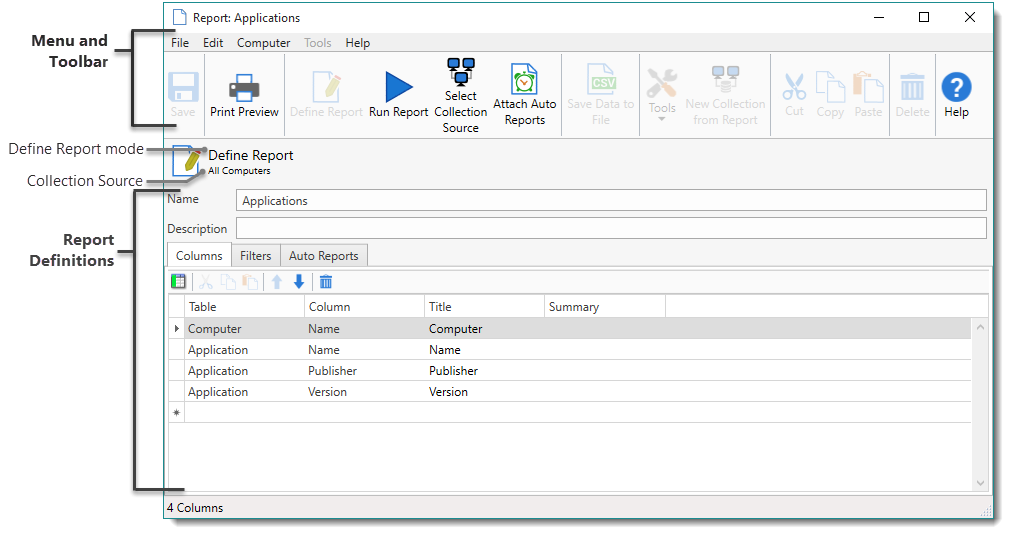Screen dimensions: 1009x533
Task: Switch to the Auto Reports tab
Action: pos(323,256)
